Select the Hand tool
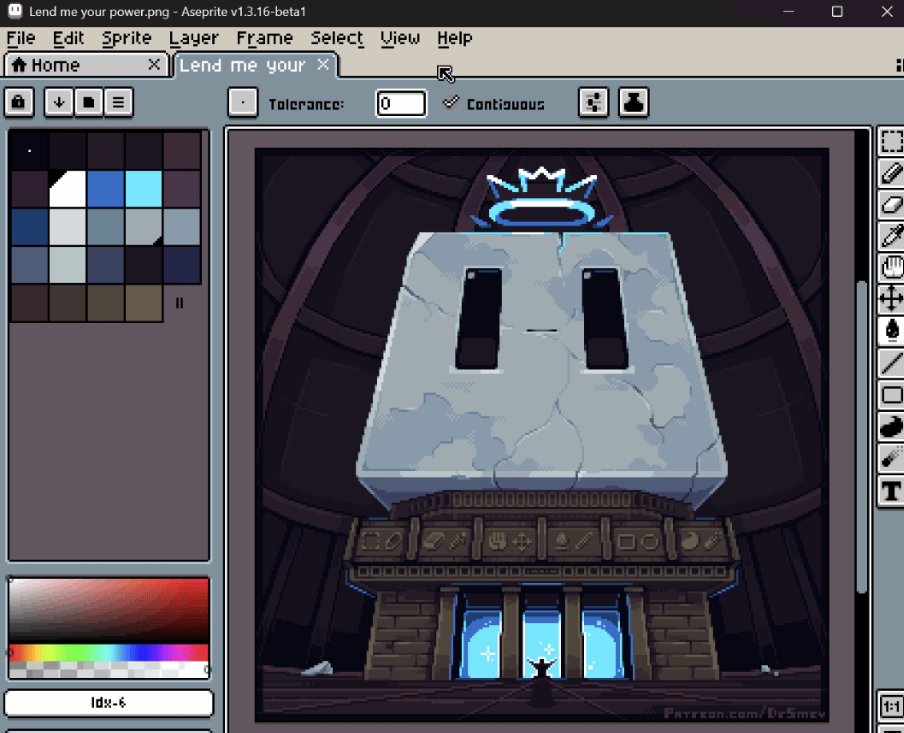The width and height of the screenshot is (904, 733). pos(890,267)
